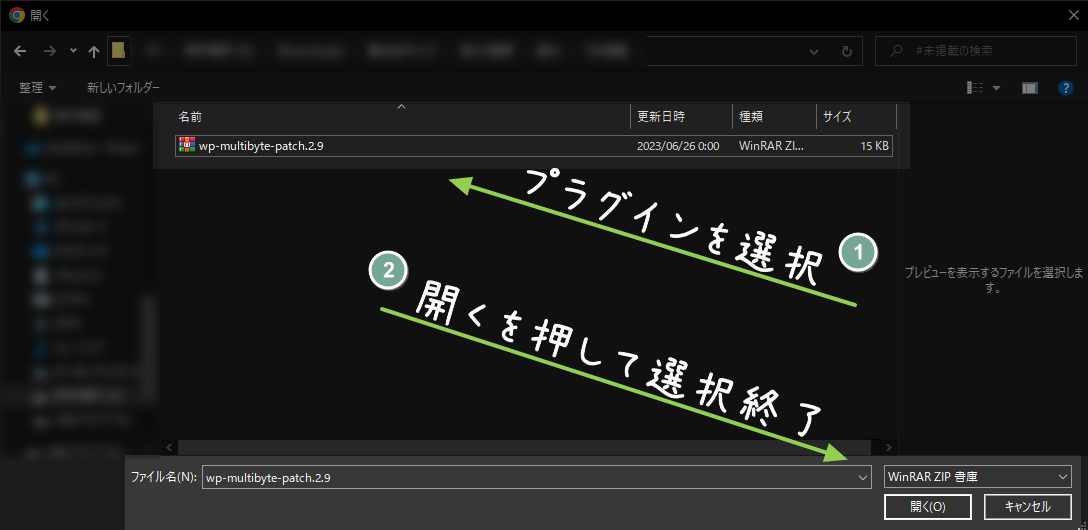Screen dimensions: 1088x530
Task: Click the キャンセル button
Action: (x=1028, y=507)
